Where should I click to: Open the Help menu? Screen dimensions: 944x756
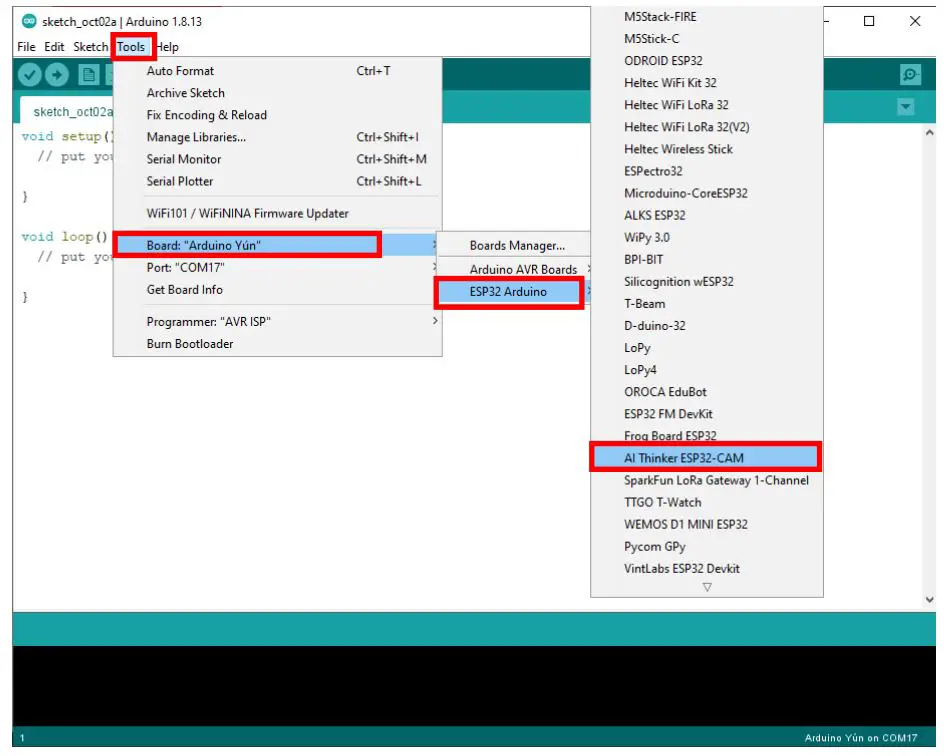click(x=167, y=47)
